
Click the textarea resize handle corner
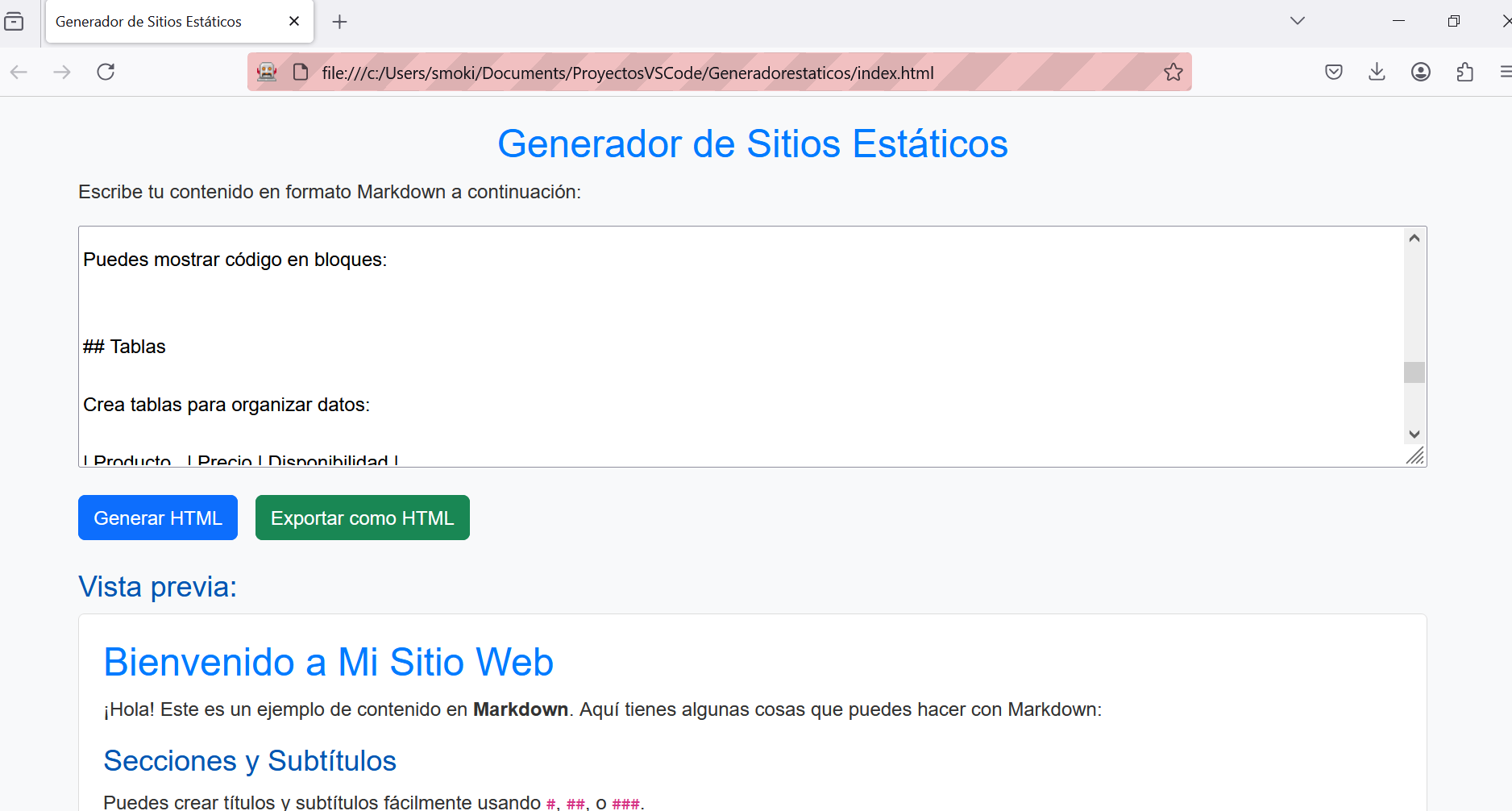pos(1416,456)
